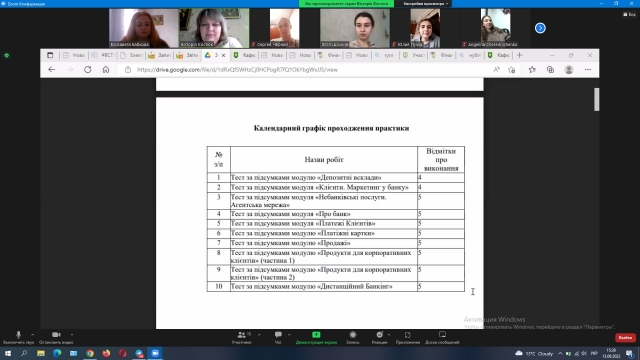
Task: Close the active Google Drive tab
Action: pyautogui.click(x=223, y=56)
